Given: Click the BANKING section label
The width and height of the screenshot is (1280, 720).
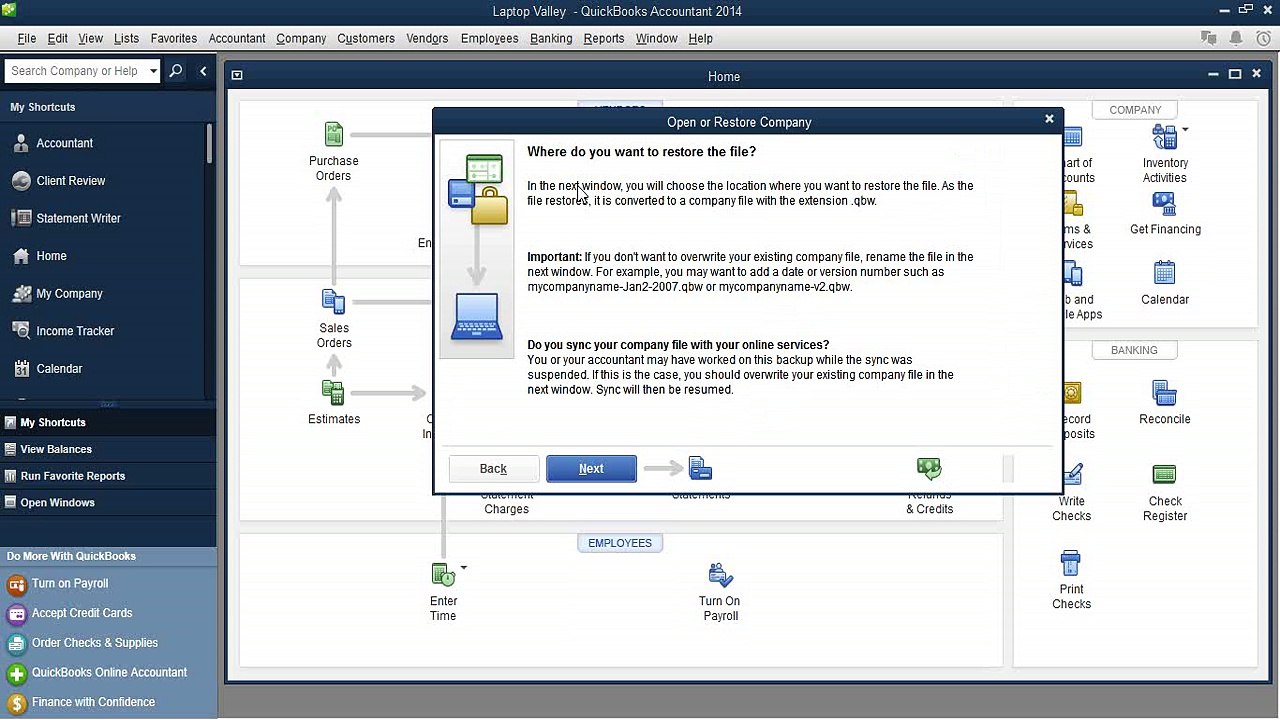Looking at the screenshot, I should tap(1134, 350).
